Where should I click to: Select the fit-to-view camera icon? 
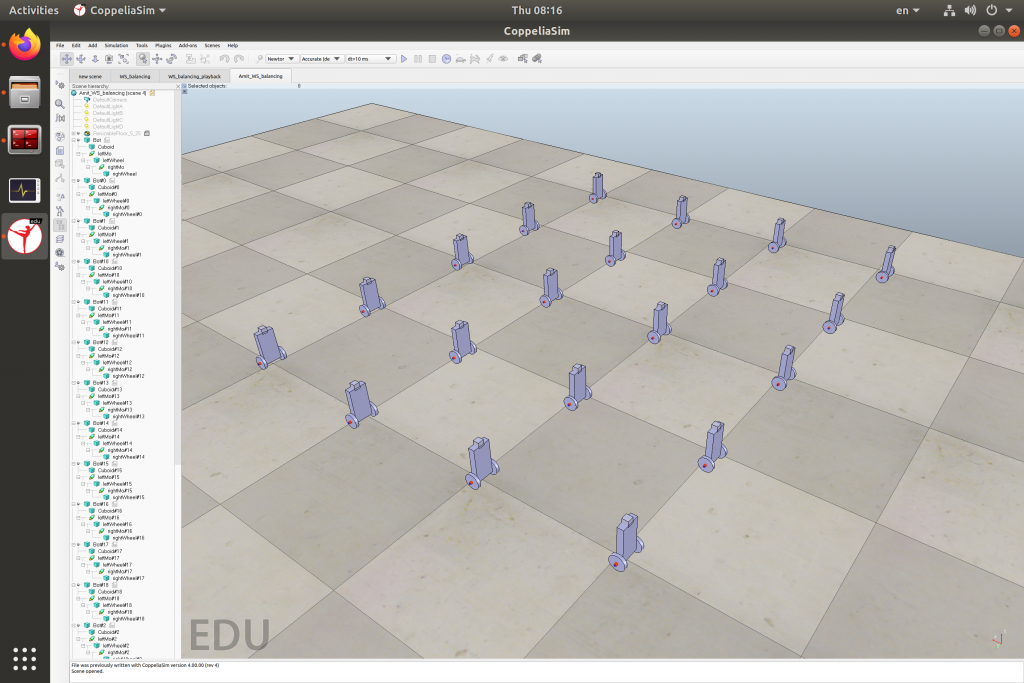[122, 59]
